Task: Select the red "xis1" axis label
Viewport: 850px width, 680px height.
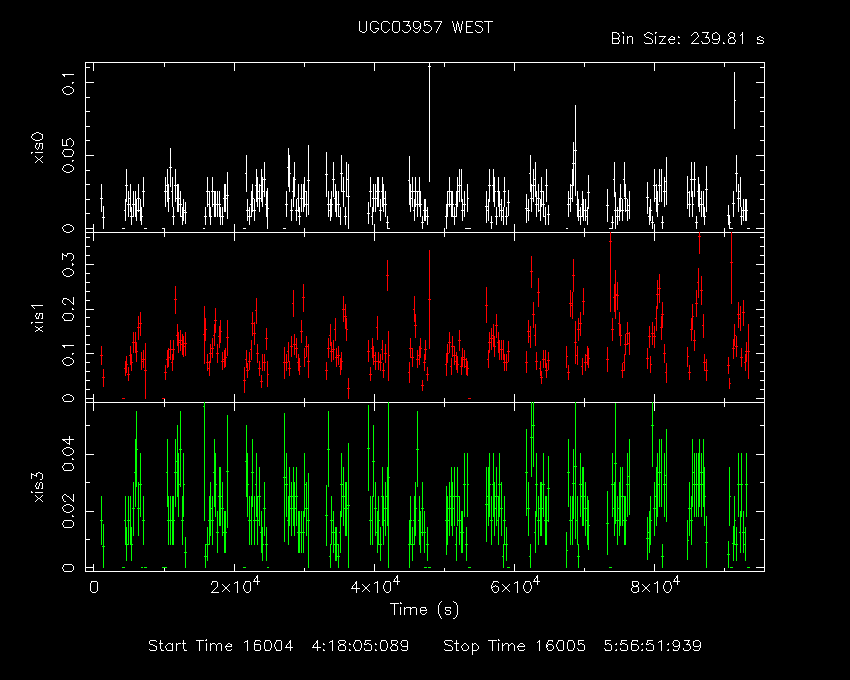Action: pos(38,318)
